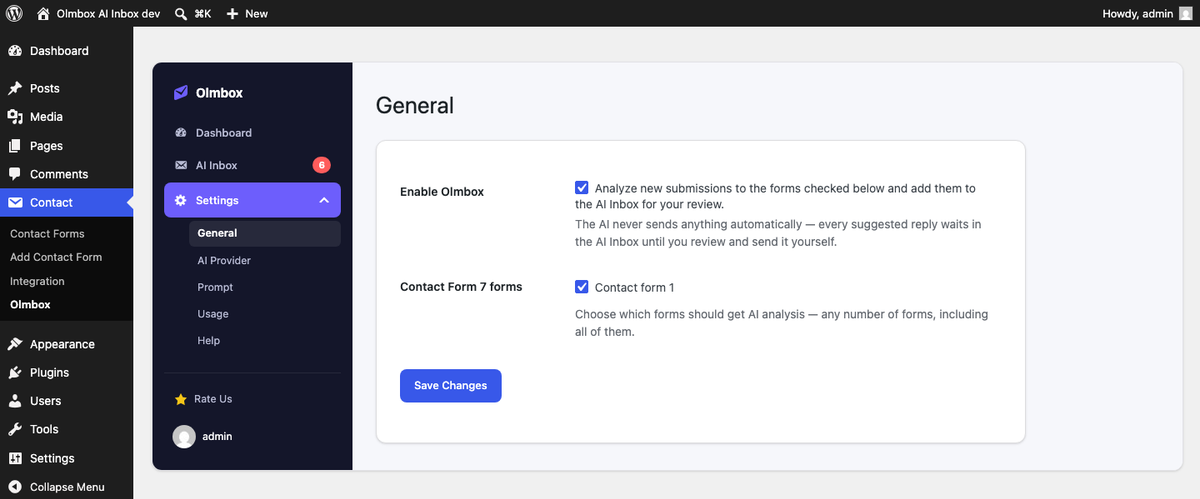
Task: Click Howdy, admin account link
Action: coord(1138,14)
